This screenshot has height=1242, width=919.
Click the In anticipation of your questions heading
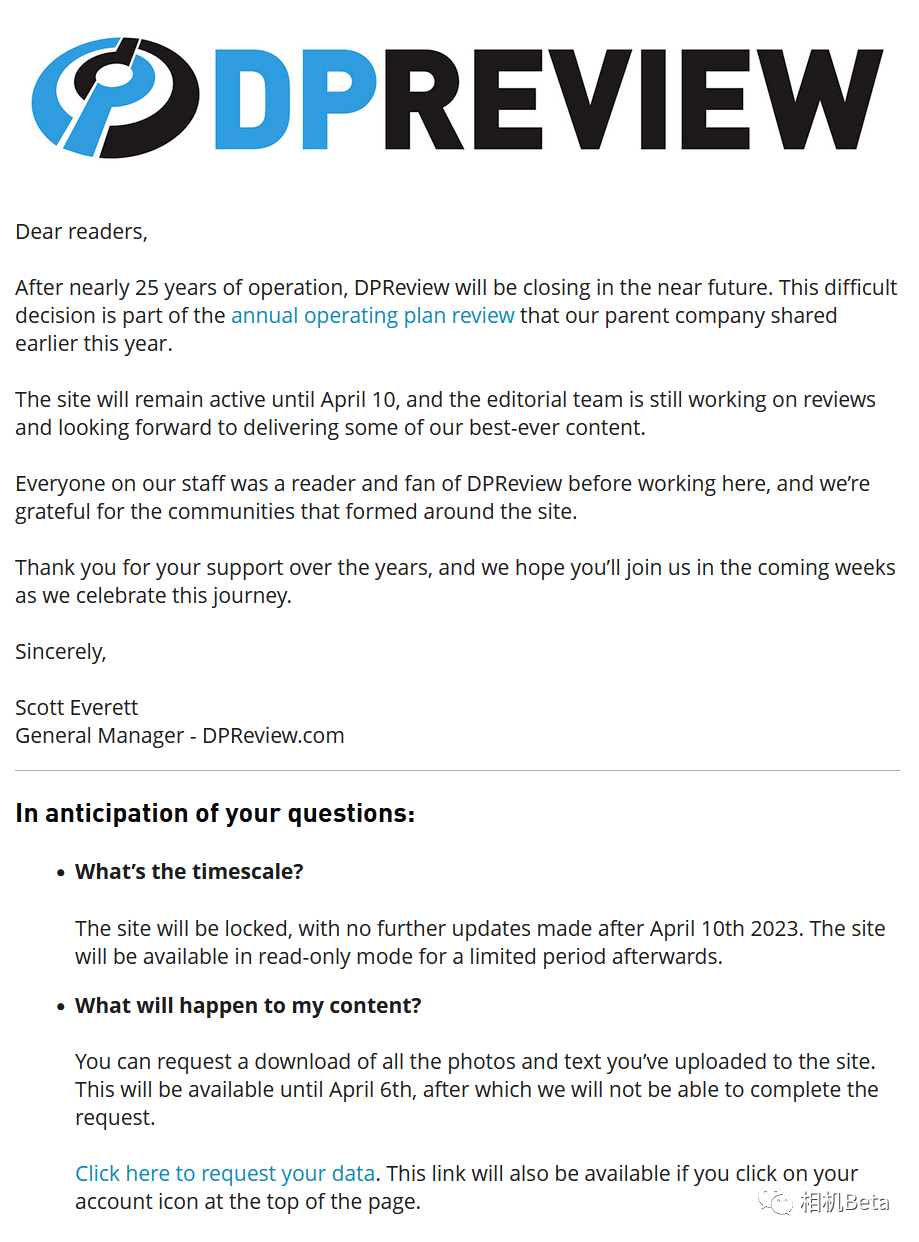click(215, 813)
